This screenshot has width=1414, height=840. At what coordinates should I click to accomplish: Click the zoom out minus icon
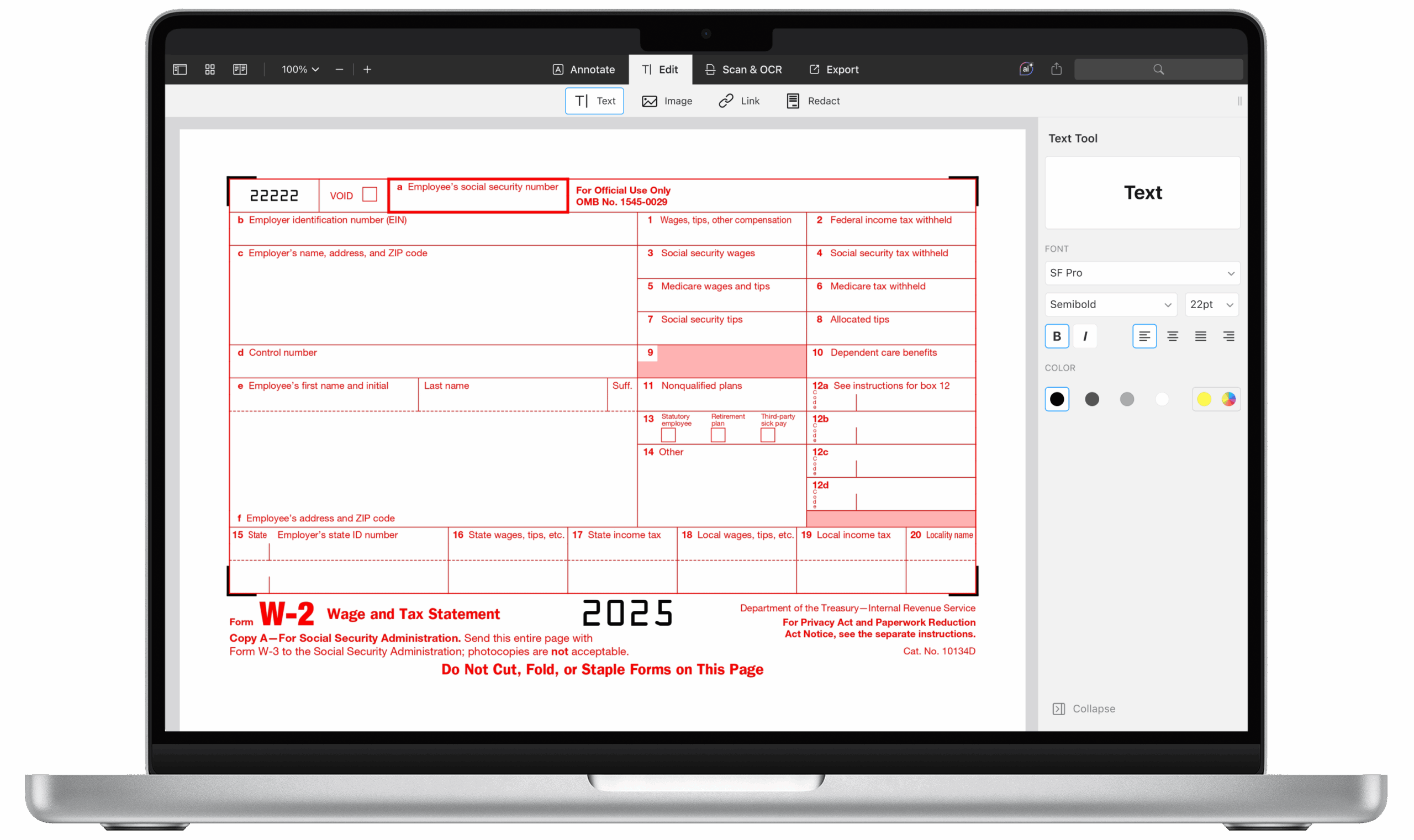[x=339, y=69]
